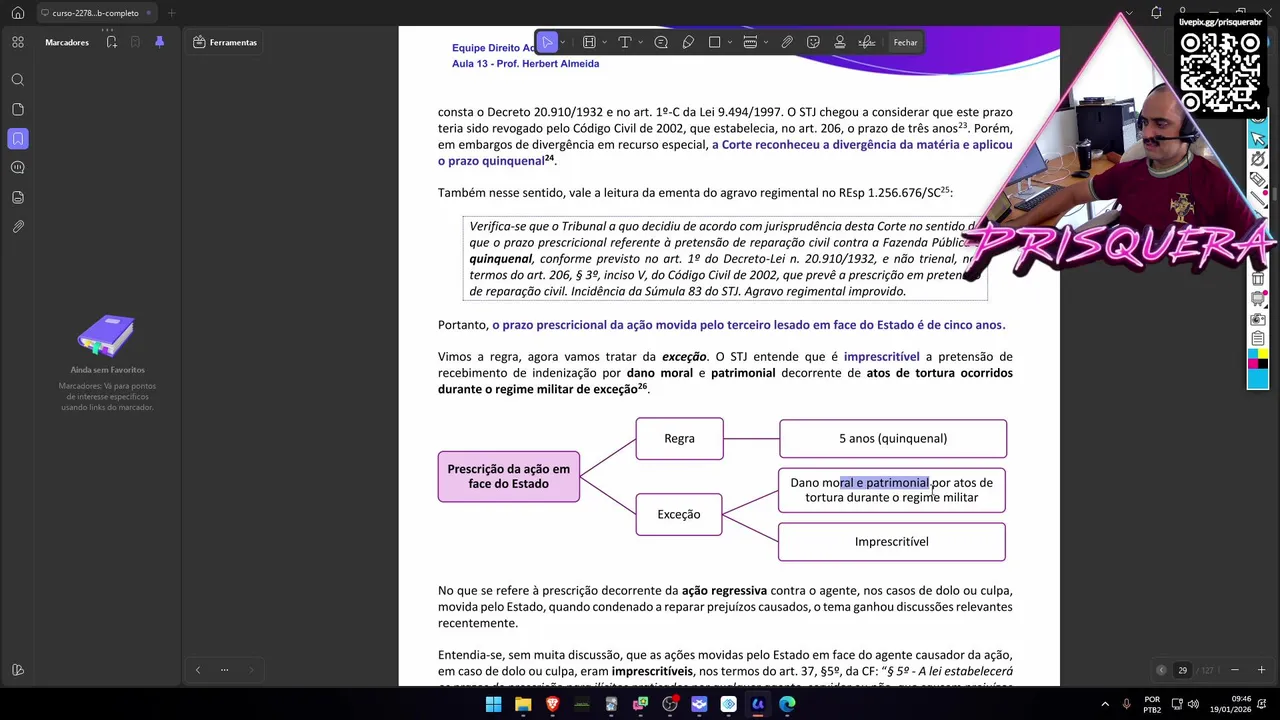Image resolution: width=1280 pixels, height=720 pixels.
Task: Expand the shape tool dropdown arrow
Action: 729,42
